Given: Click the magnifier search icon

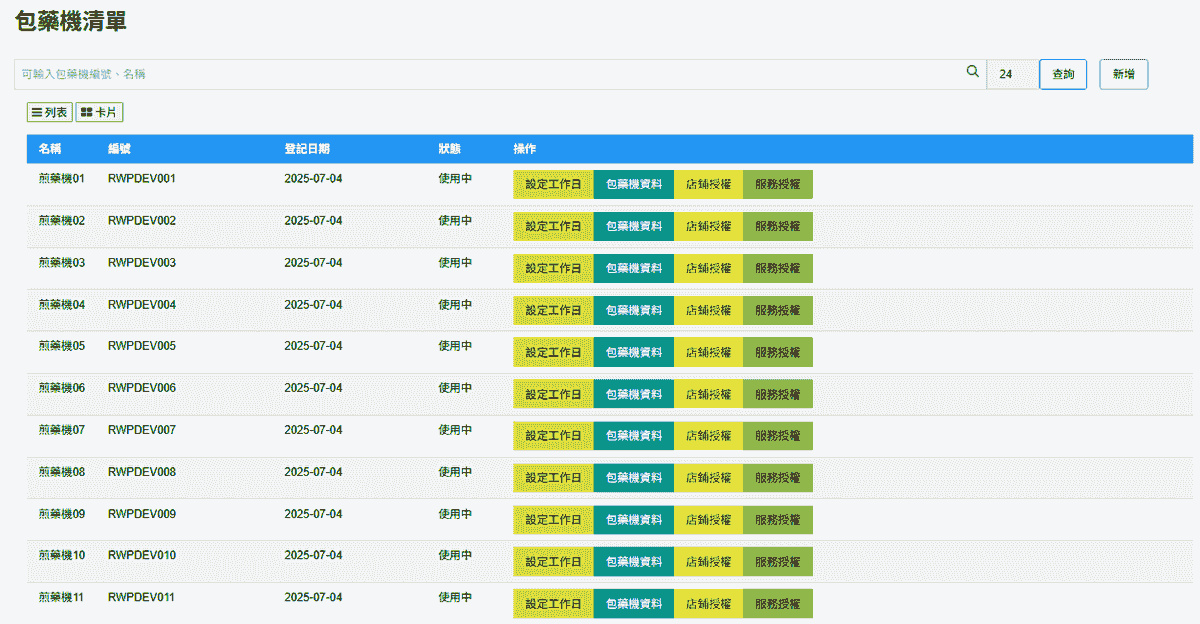Looking at the screenshot, I should pos(972,72).
